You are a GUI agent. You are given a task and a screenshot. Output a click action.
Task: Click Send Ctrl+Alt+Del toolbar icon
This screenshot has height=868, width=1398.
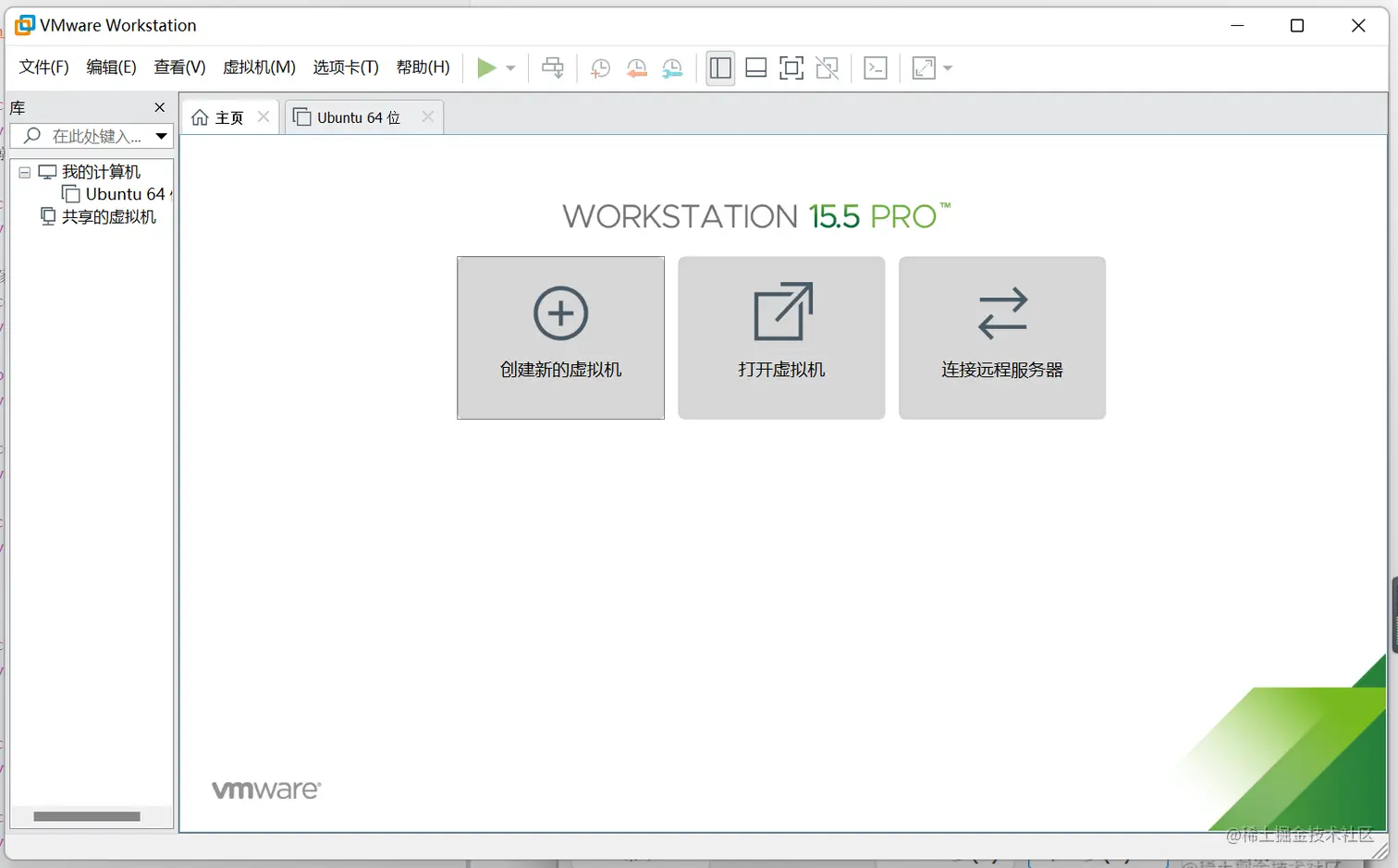tap(553, 67)
